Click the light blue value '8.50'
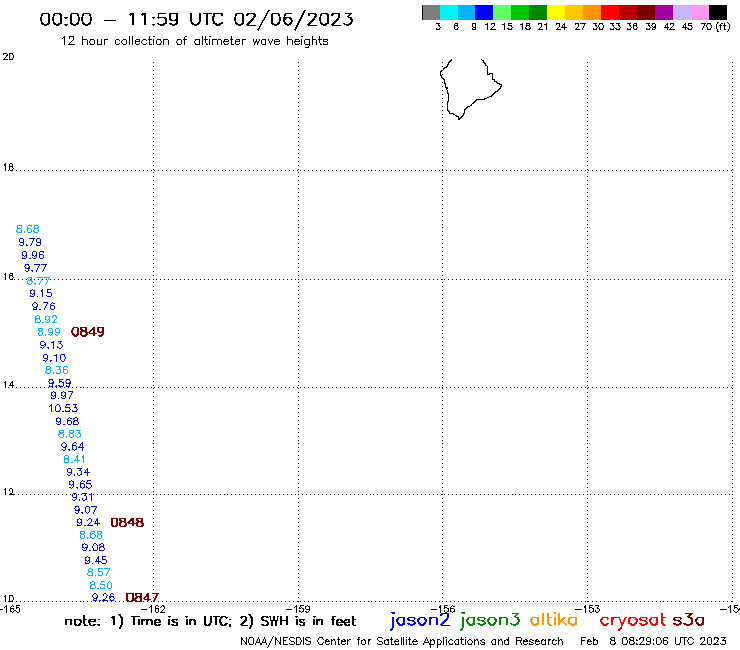The width and height of the screenshot is (740, 650). 101,585
